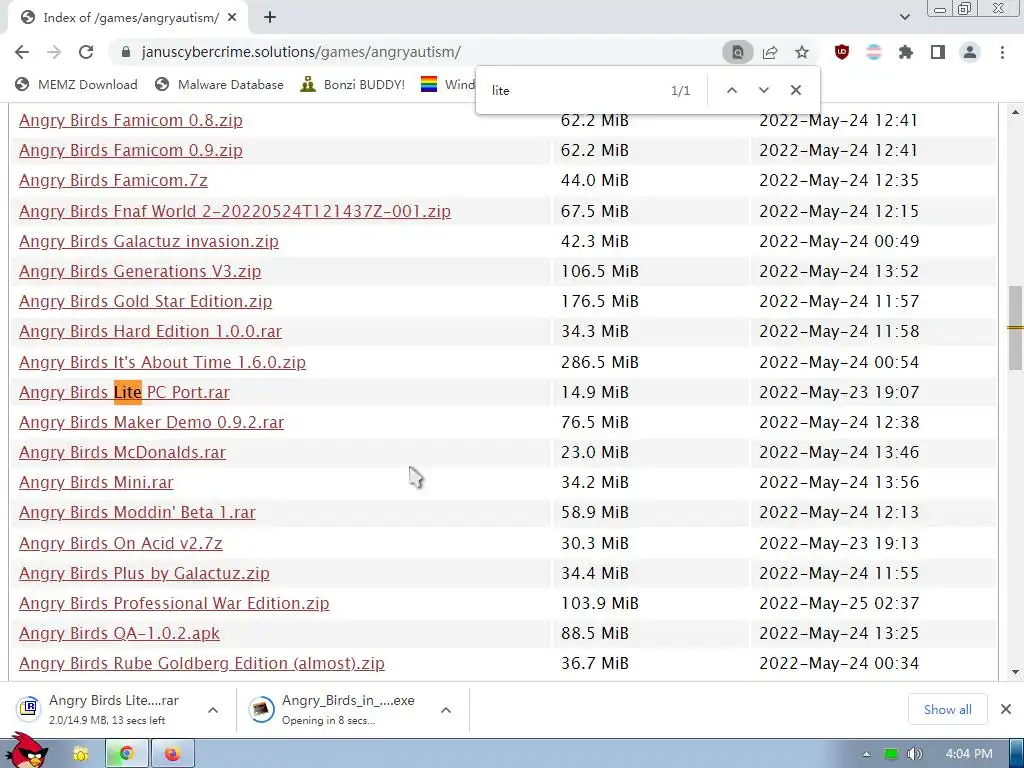Image resolution: width=1024 pixels, height=768 pixels.
Task: Open Bonzi BUDDY! bookmark
Action: (353, 84)
